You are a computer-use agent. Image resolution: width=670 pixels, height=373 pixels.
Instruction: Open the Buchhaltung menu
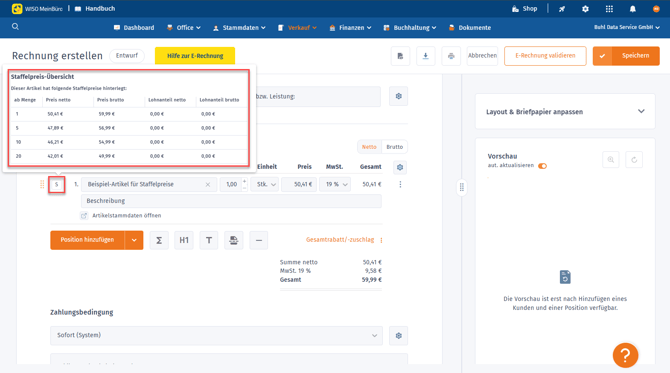pyautogui.click(x=410, y=28)
